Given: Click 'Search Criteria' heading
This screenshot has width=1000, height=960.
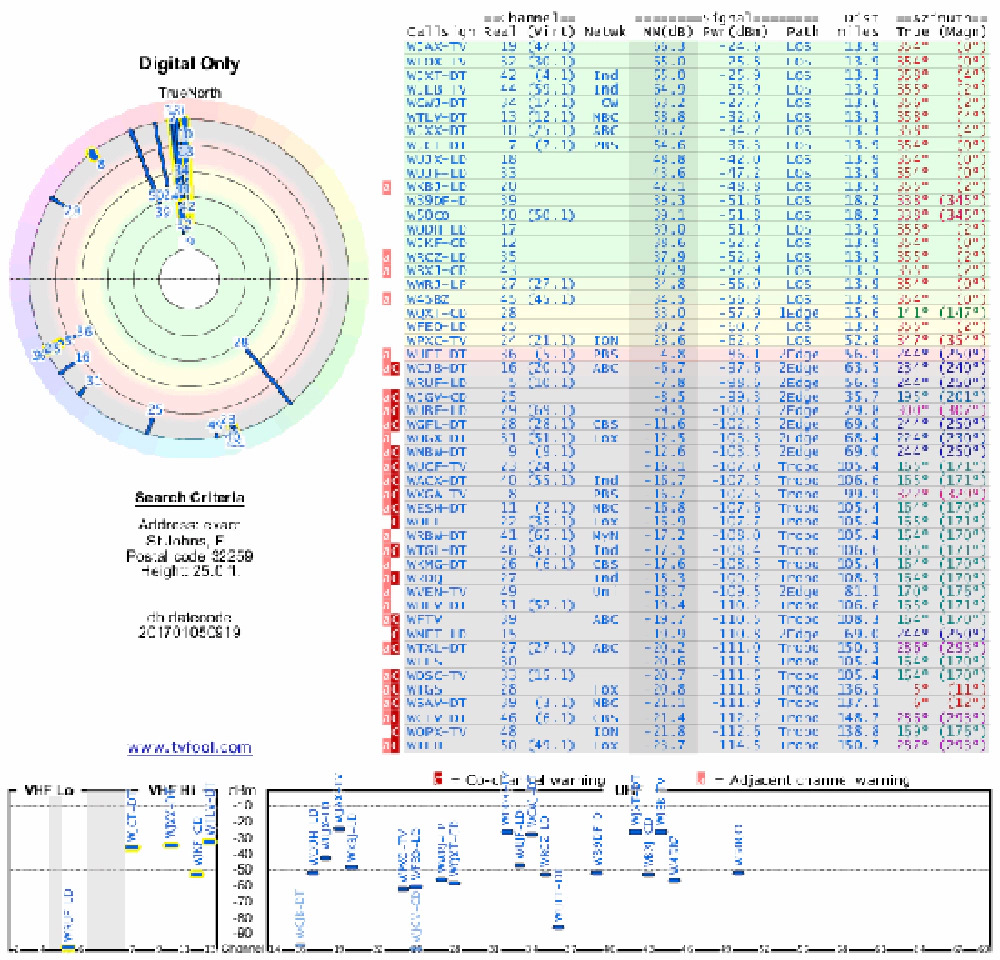Looking at the screenshot, I should pyautogui.click(x=189, y=498).
